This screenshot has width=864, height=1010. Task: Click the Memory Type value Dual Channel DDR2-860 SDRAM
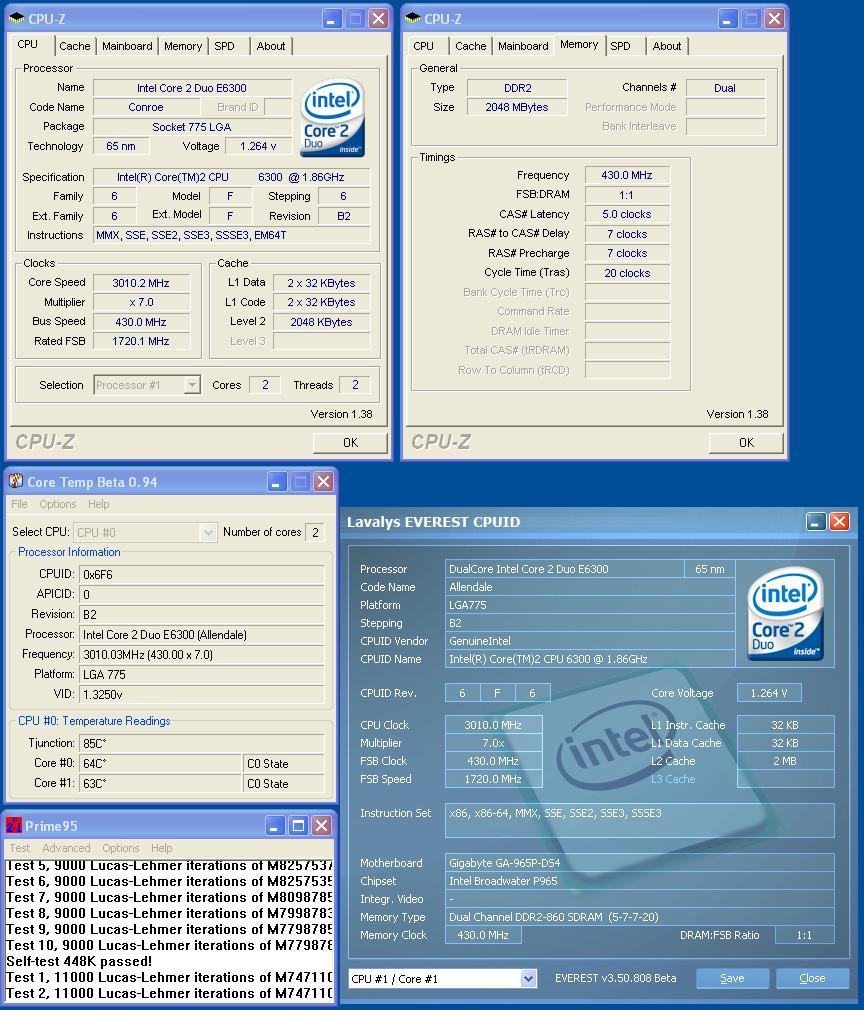(639, 917)
